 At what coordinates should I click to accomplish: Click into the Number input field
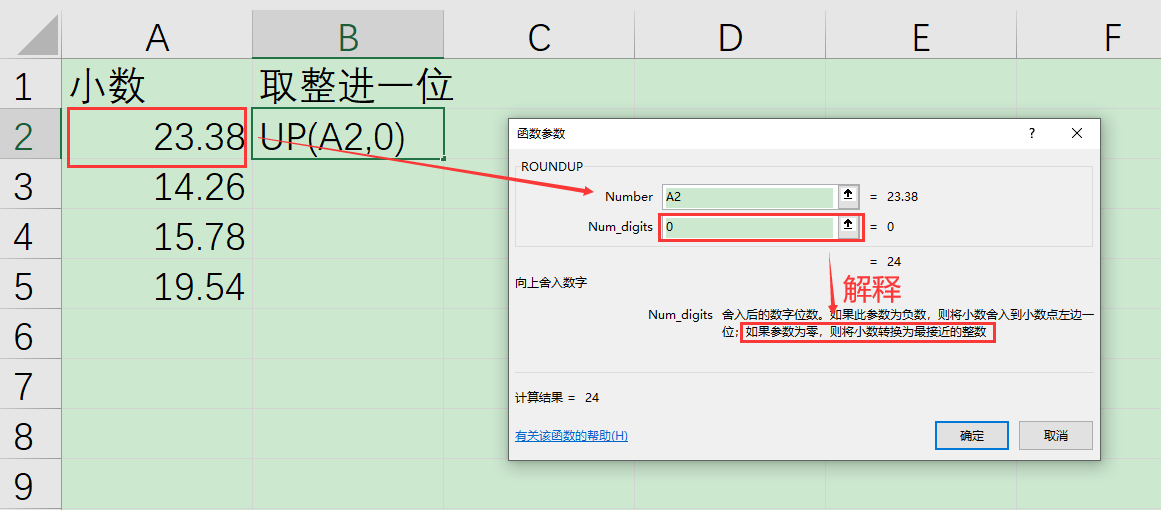[749, 197]
